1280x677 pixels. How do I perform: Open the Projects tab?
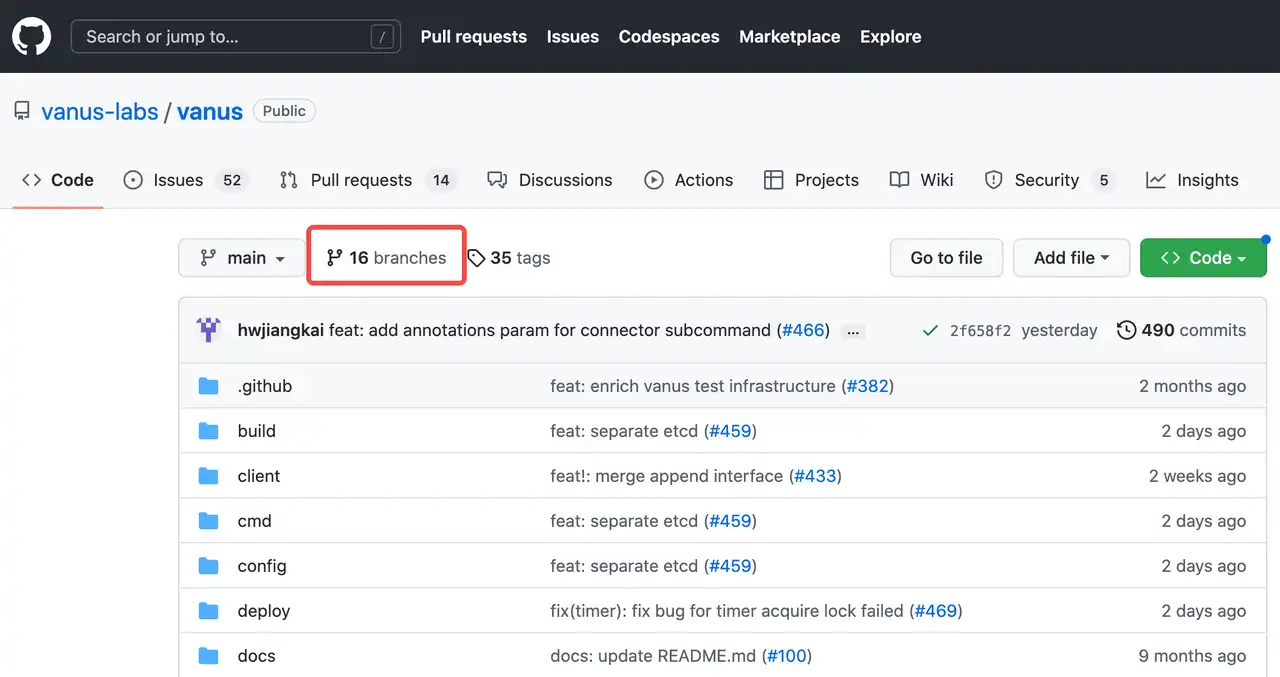pos(811,180)
